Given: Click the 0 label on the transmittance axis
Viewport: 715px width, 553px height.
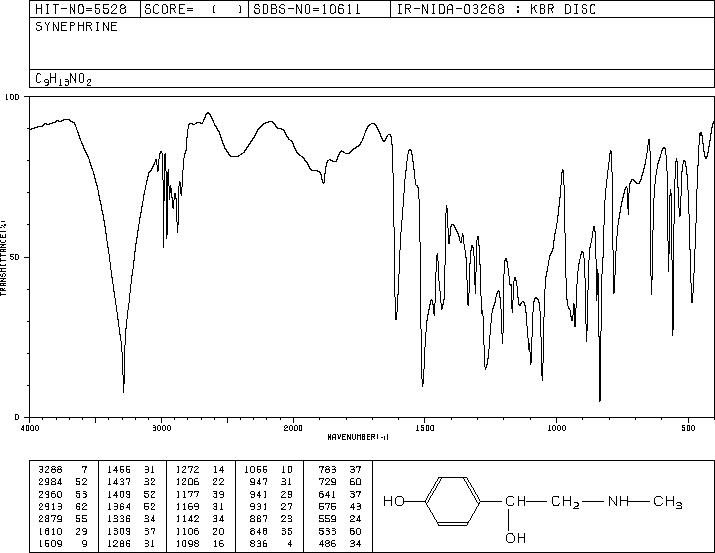Looking at the screenshot, I should 17,417.
